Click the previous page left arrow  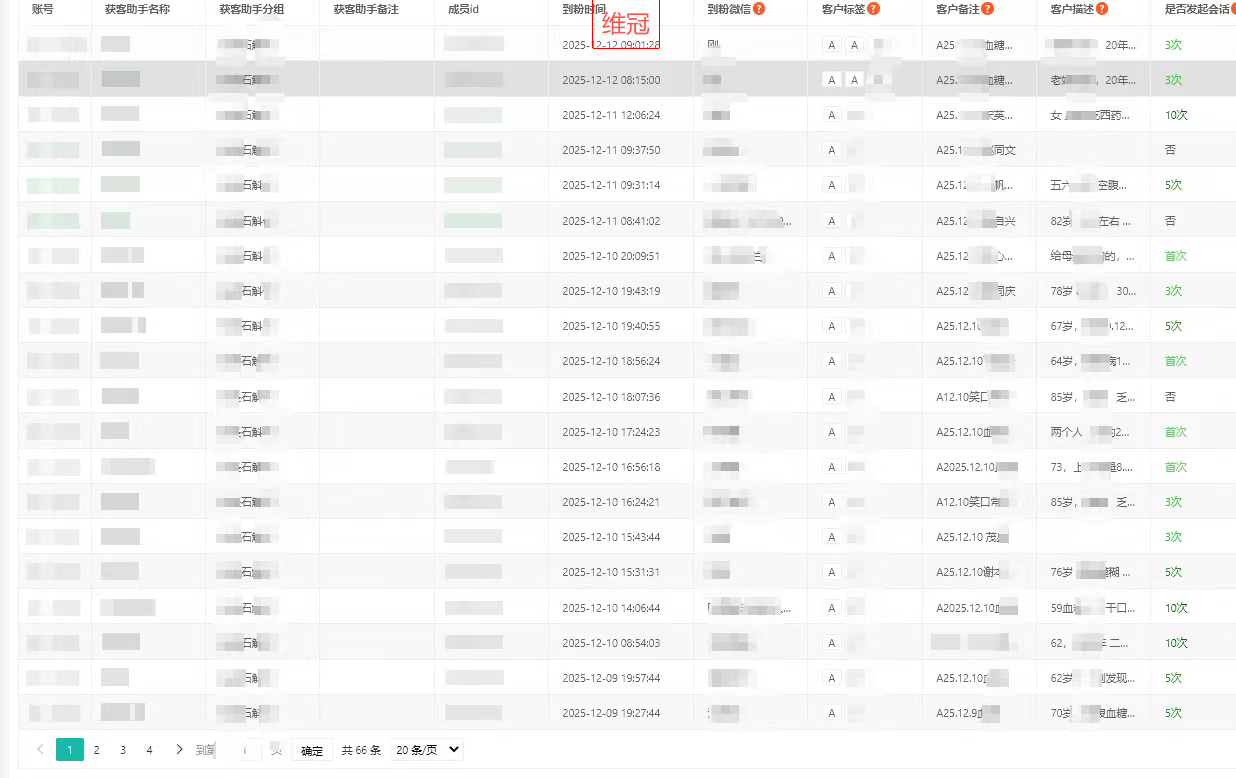coord(40,750)
